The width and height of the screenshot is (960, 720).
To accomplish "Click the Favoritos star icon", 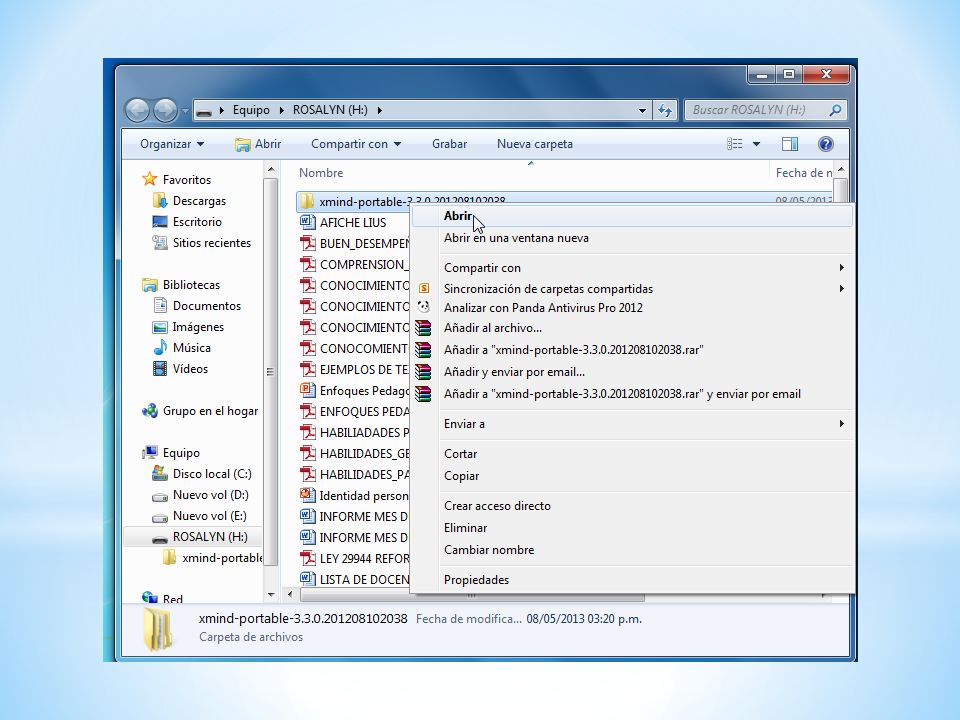I will [x=149, y=179].
